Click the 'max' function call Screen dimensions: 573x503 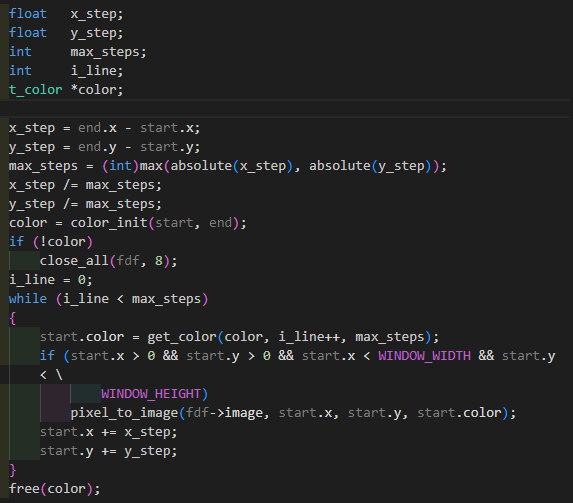coord(151,166)
